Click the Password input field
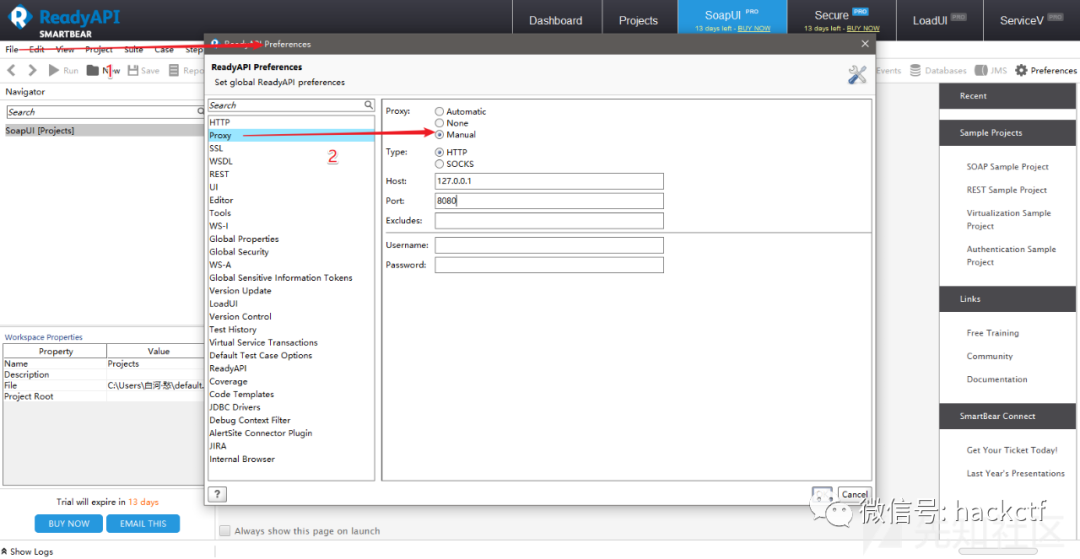 (549, 265)
